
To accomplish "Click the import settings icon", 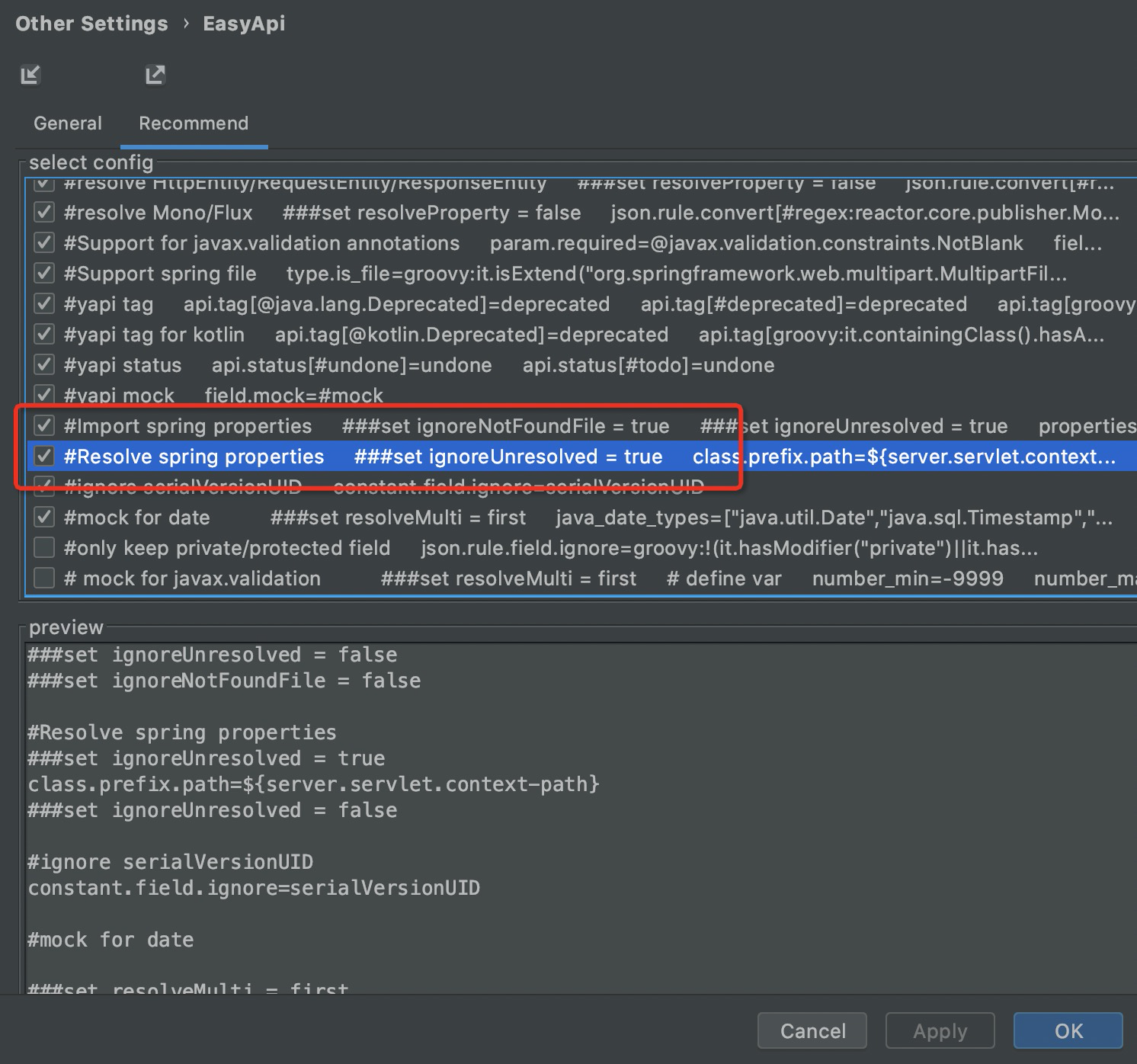I will pyautogui.click(x=30, y=75).
